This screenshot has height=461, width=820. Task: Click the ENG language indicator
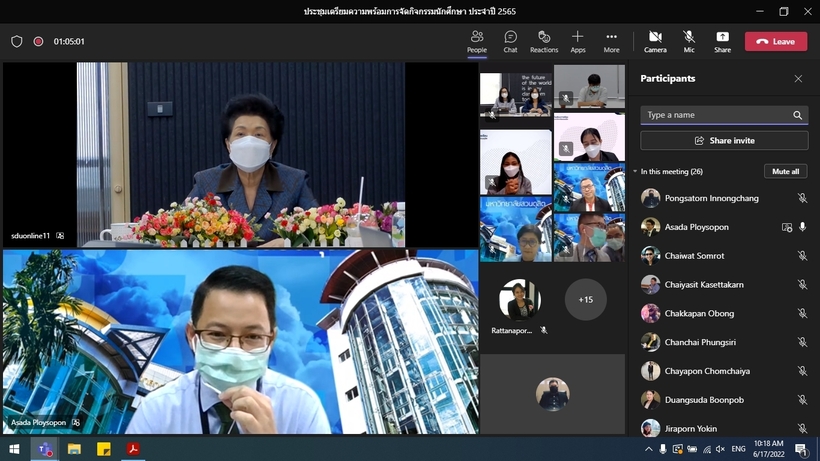pyautogui.click(x=738, y=449)
